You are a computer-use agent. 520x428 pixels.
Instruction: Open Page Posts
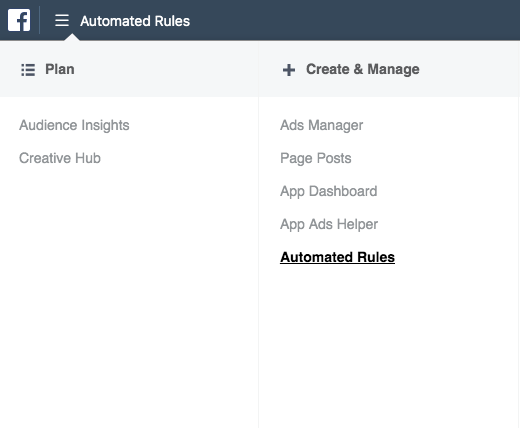(x=316, y=158)
